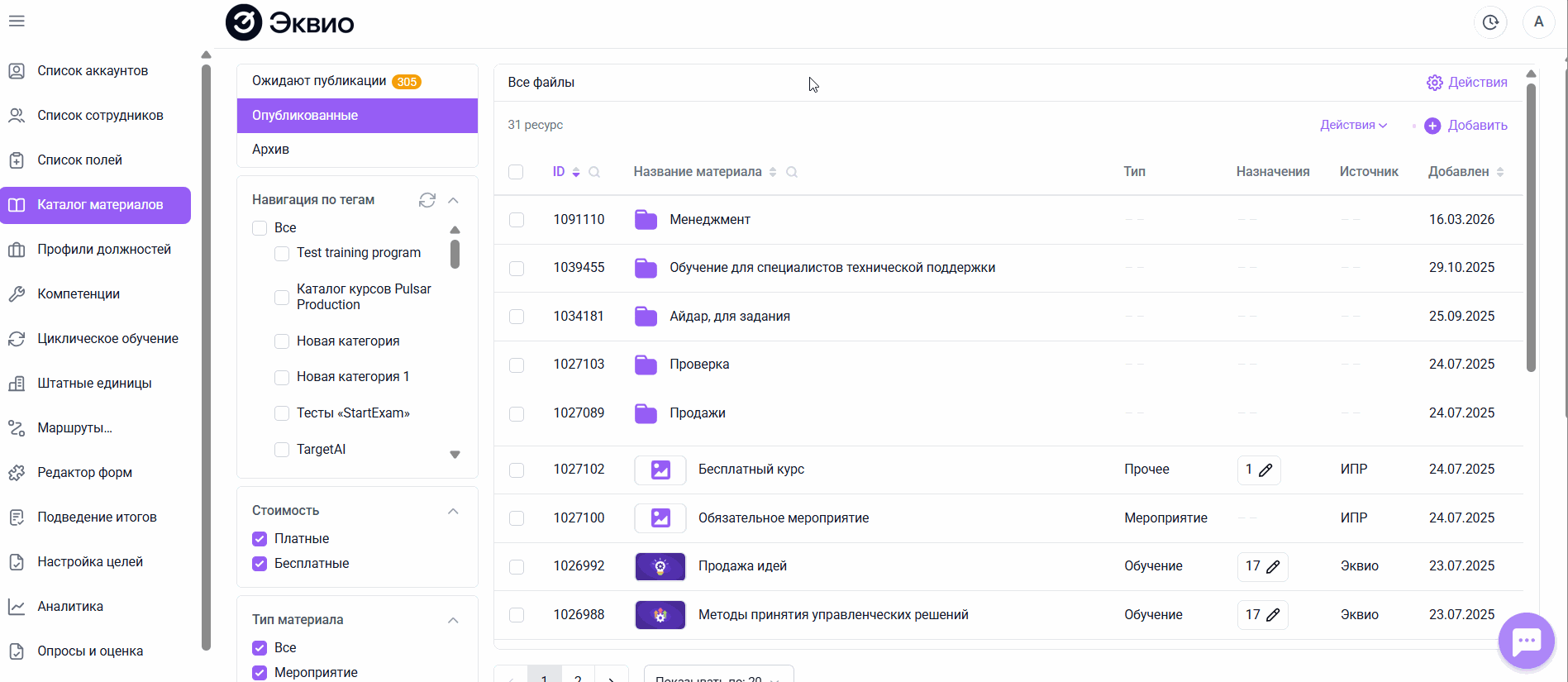
Task: Collapse the Тип материала filter section
Action: [453, 620]
